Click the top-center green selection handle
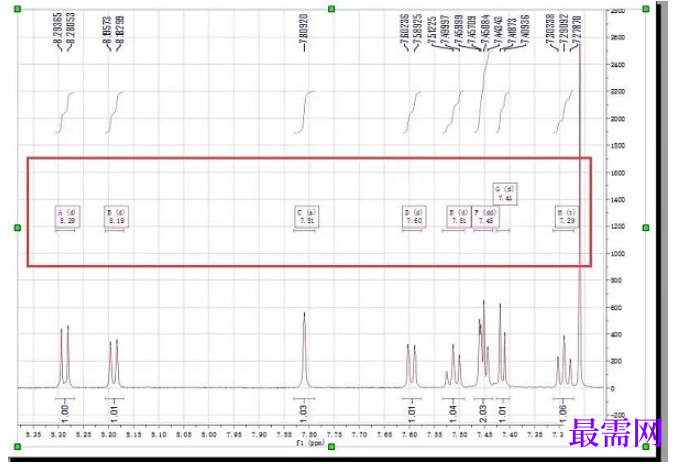This screenshot has width=681, height=464. tap(332, 9)
